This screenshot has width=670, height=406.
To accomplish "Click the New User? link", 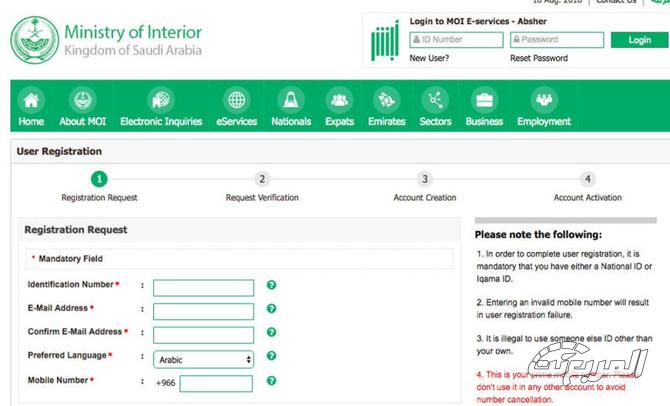I will pos(429,59).
